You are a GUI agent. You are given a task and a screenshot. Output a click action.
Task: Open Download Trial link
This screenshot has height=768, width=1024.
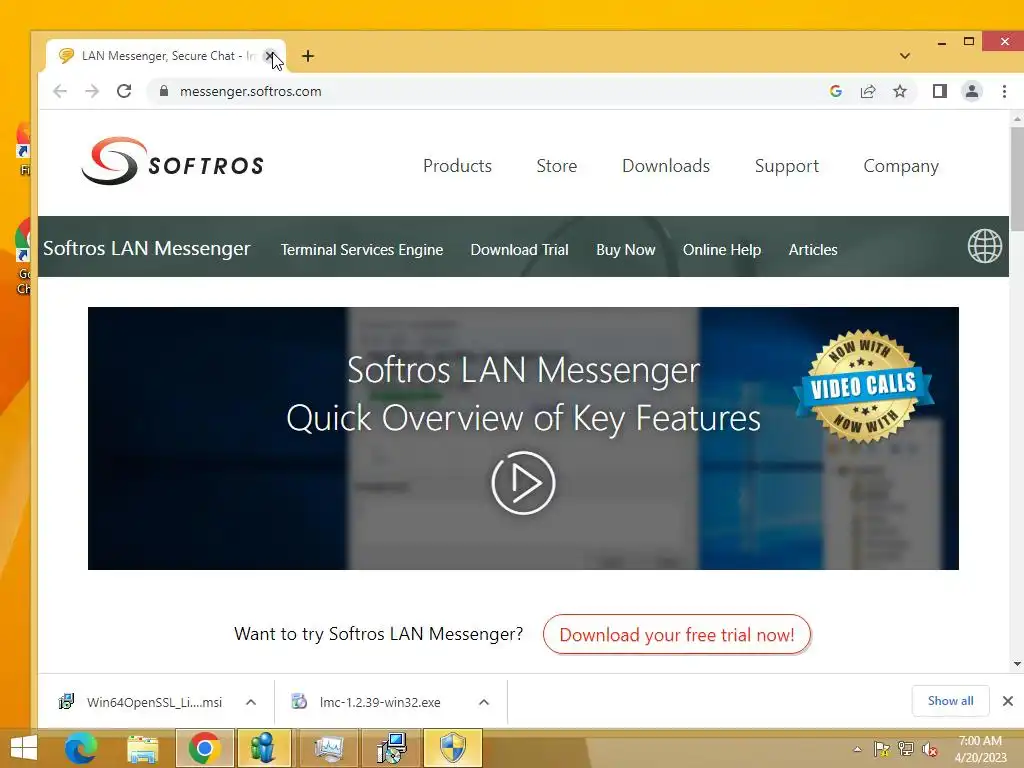[519, 249]
